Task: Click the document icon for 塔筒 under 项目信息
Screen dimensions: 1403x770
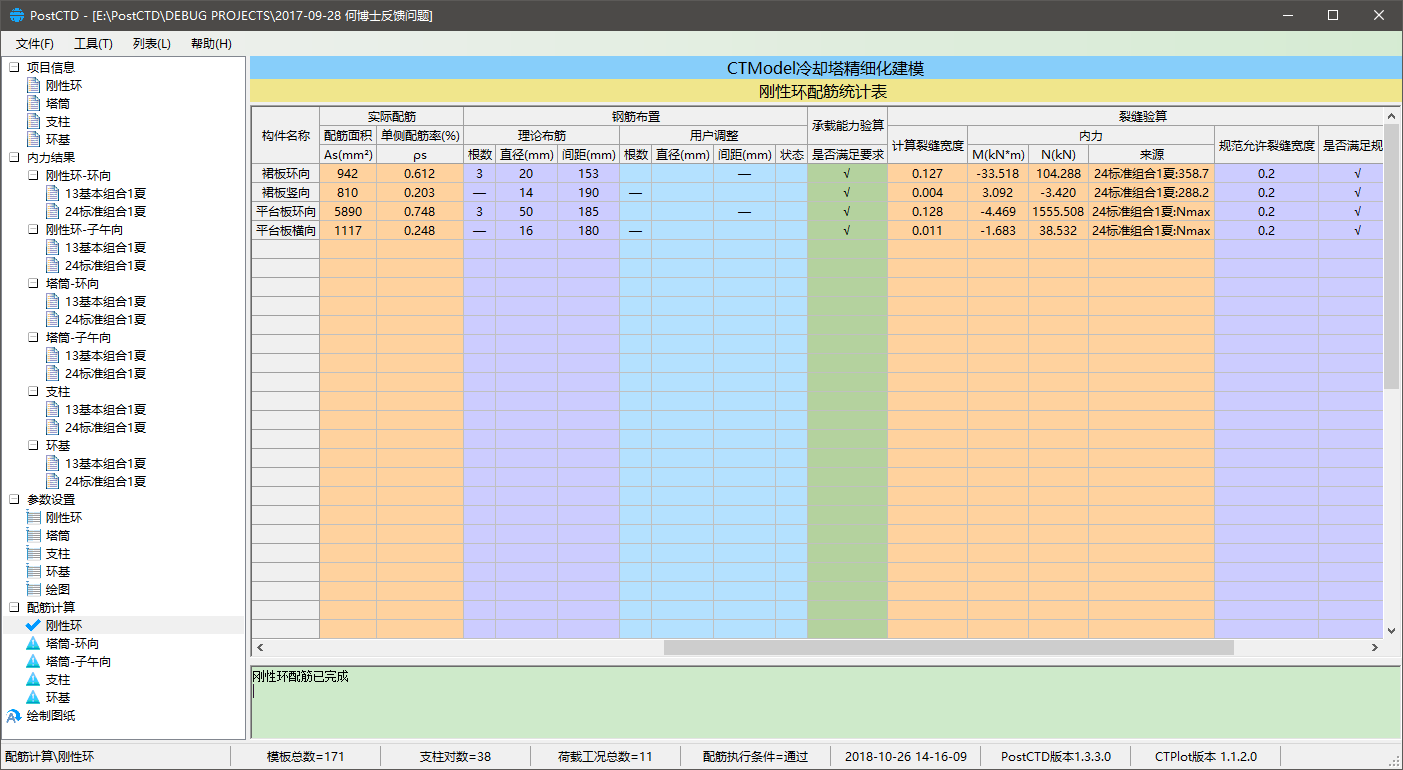Action: pyautogui.click(x=34, y=104)
